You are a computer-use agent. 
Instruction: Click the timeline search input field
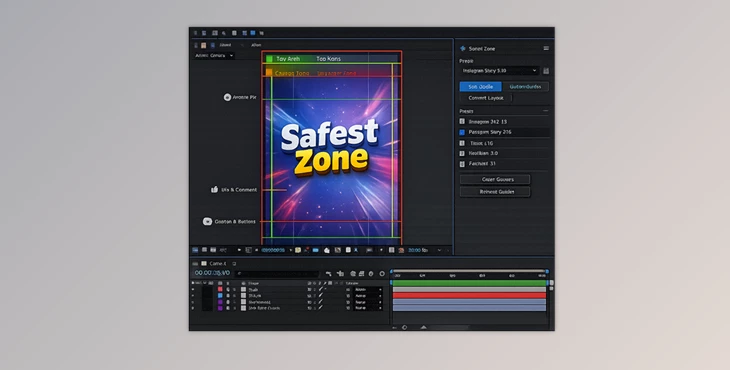(278, 274)
